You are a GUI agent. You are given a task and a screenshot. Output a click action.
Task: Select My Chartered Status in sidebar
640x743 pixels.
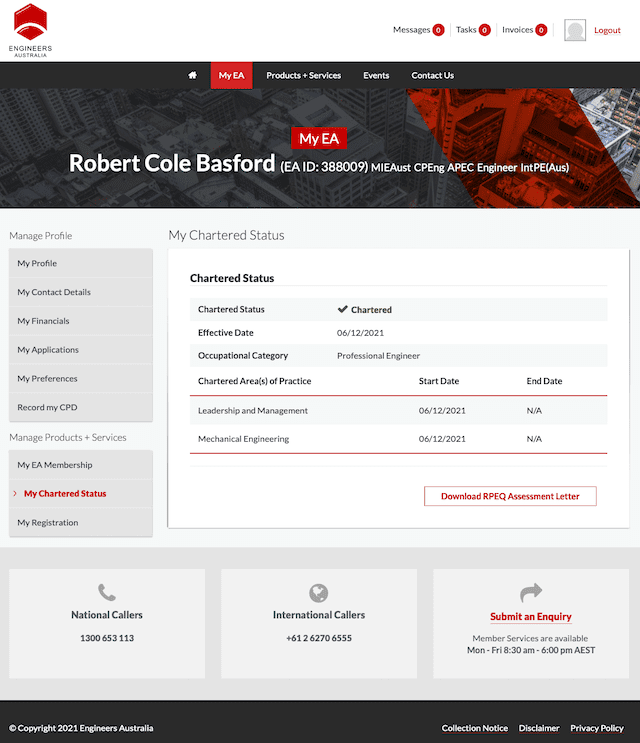[x=81, y=493]
